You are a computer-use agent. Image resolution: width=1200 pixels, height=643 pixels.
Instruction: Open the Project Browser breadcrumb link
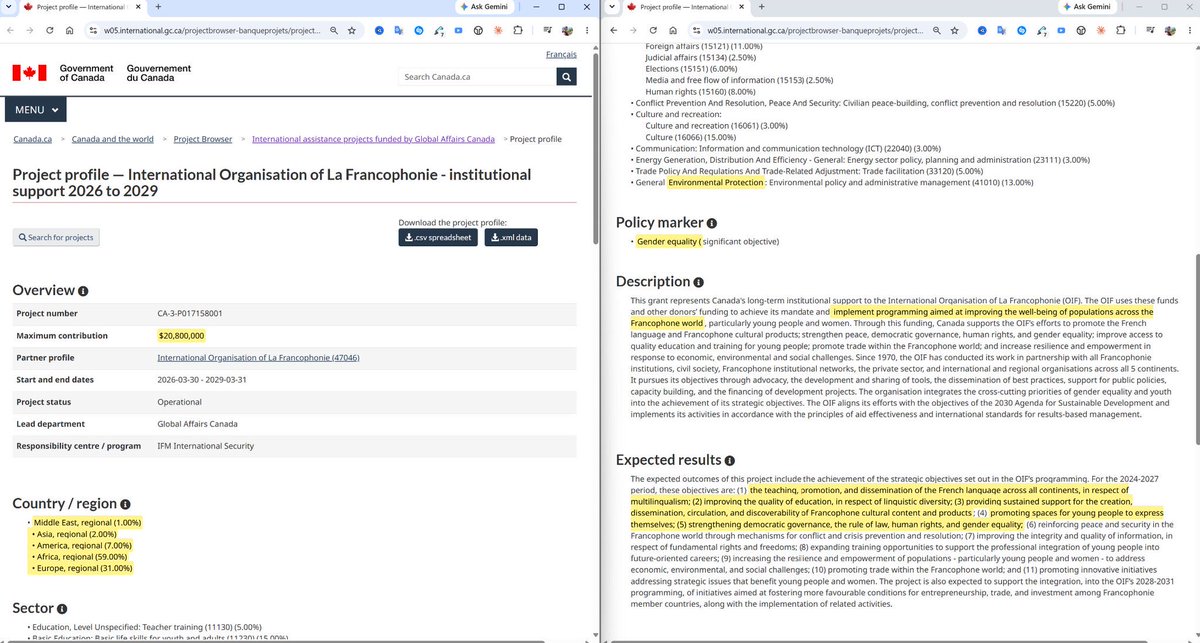coord(203,139)
